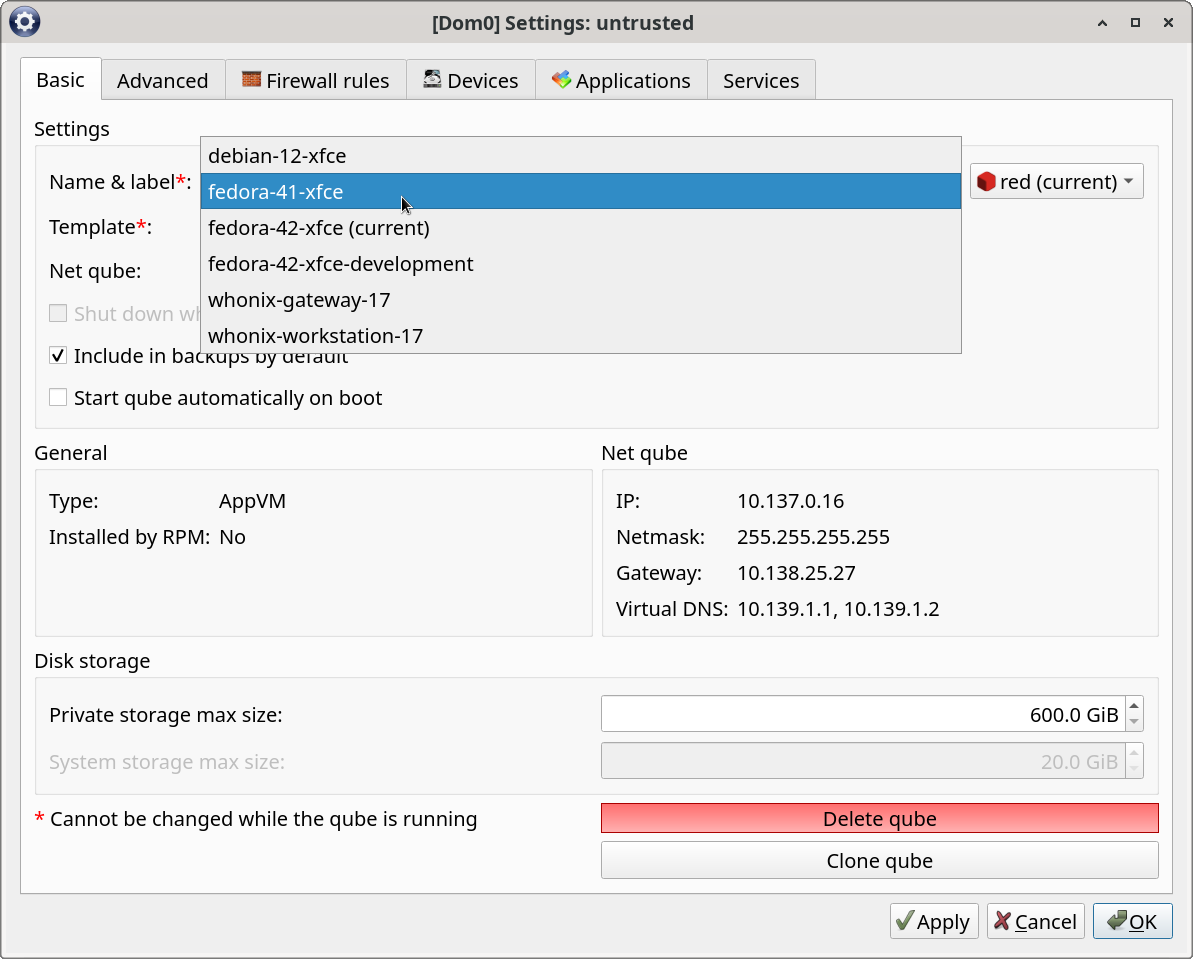Click the private storage max size field
1193x959 pixels.
(860, 714)
